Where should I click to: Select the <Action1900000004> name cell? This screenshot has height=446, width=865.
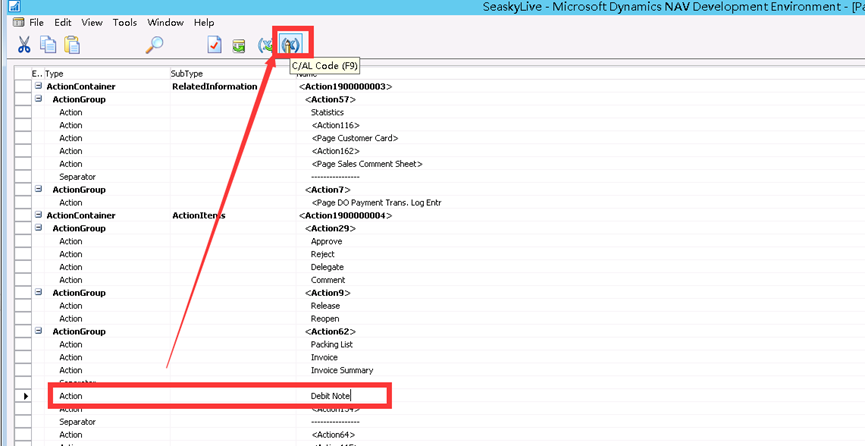coord(345,215)
